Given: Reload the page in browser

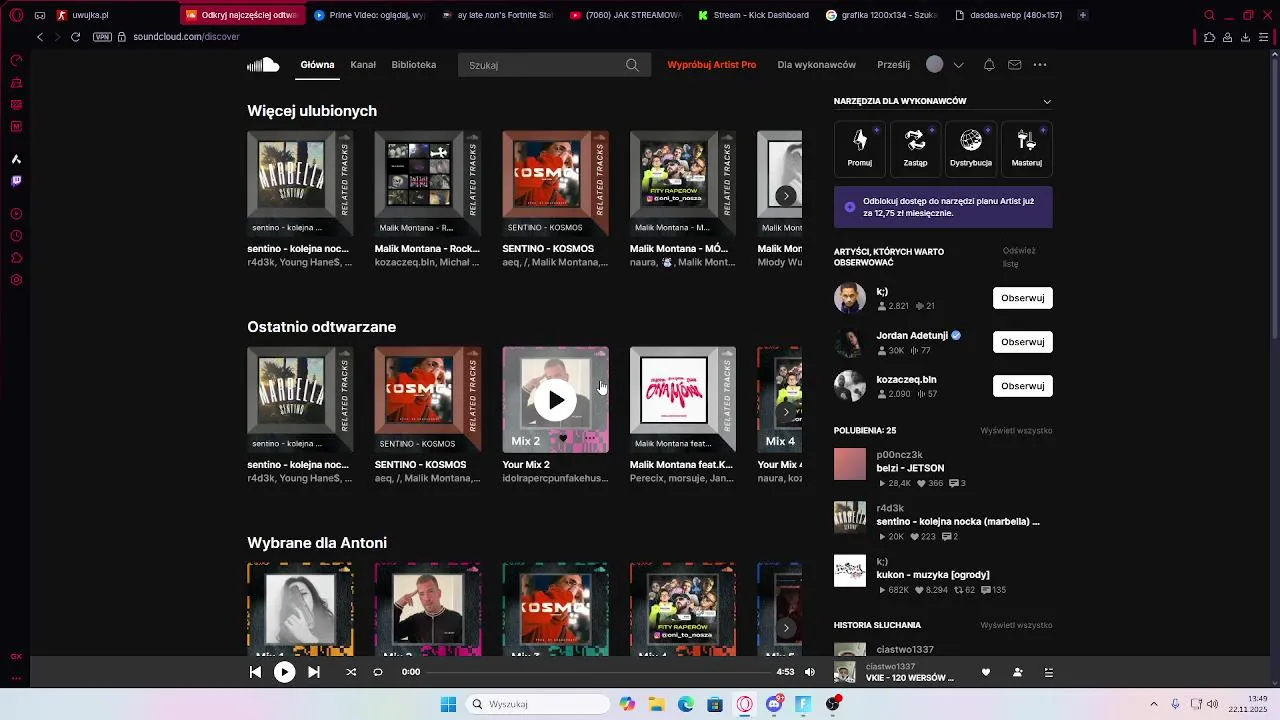Looking at the screenshot, I should coord(75,37).
